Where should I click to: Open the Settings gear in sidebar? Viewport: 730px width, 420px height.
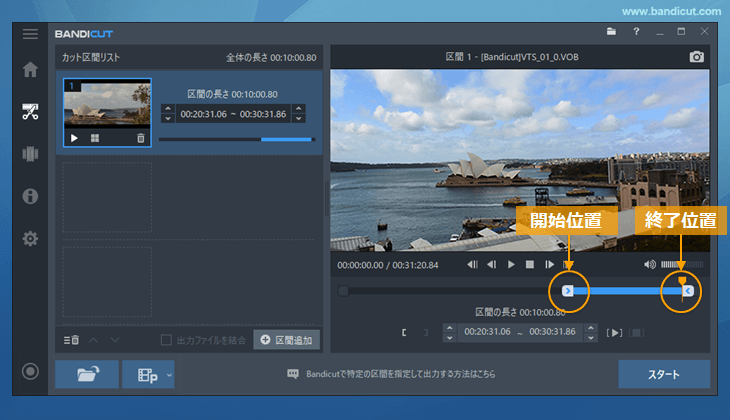pyautogui.click(x=30, y=239)
